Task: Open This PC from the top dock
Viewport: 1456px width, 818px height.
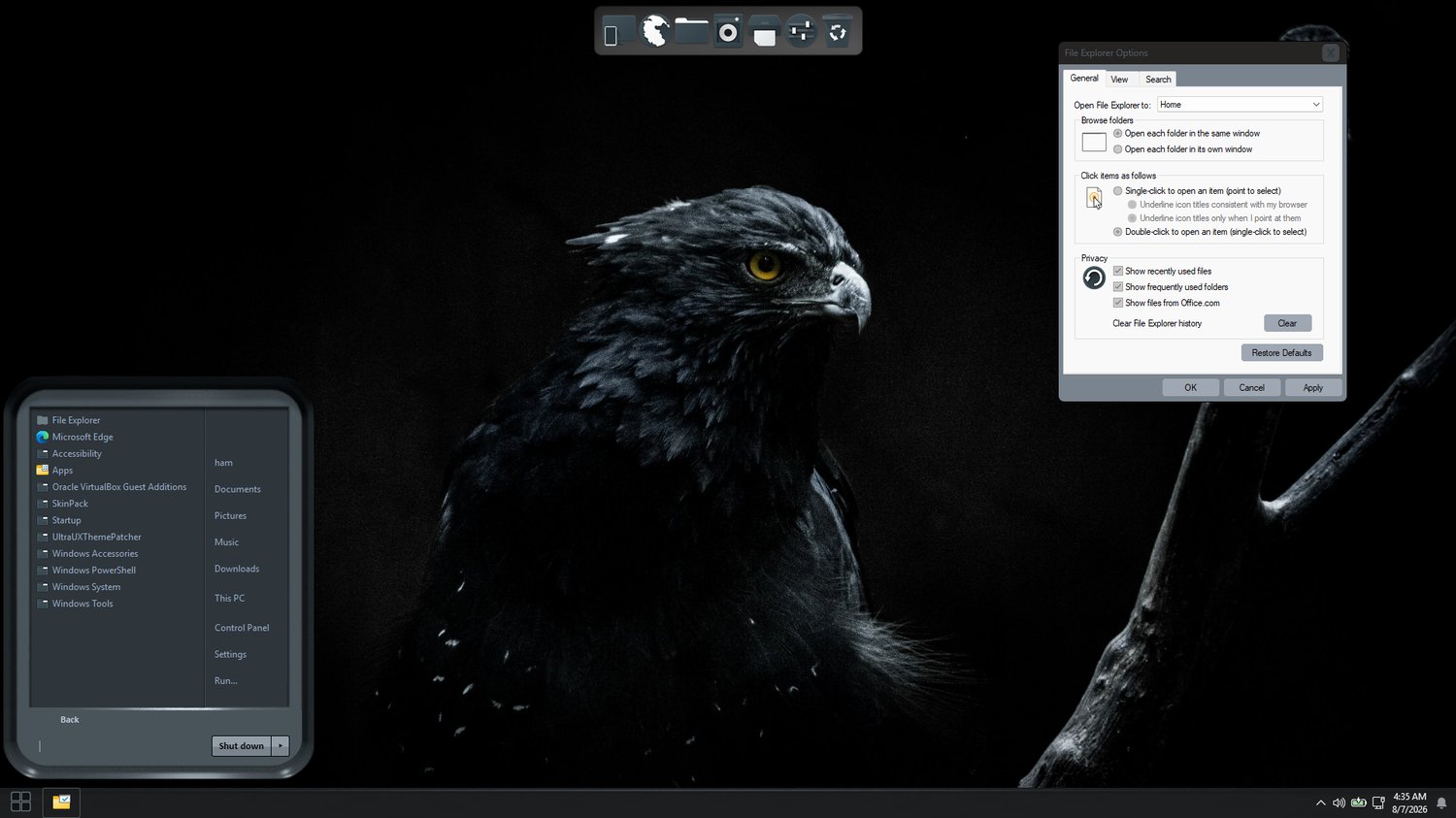Action: click(617, 31)
